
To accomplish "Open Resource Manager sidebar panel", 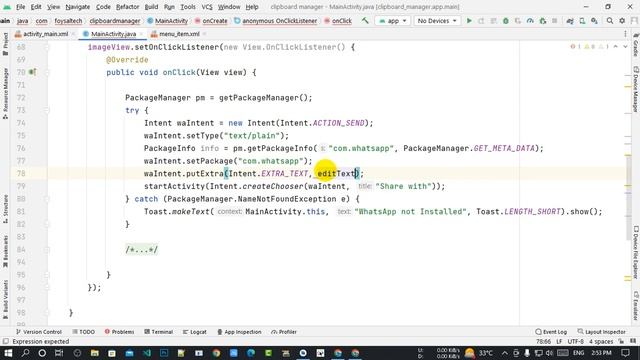I will tap(5, 93).
